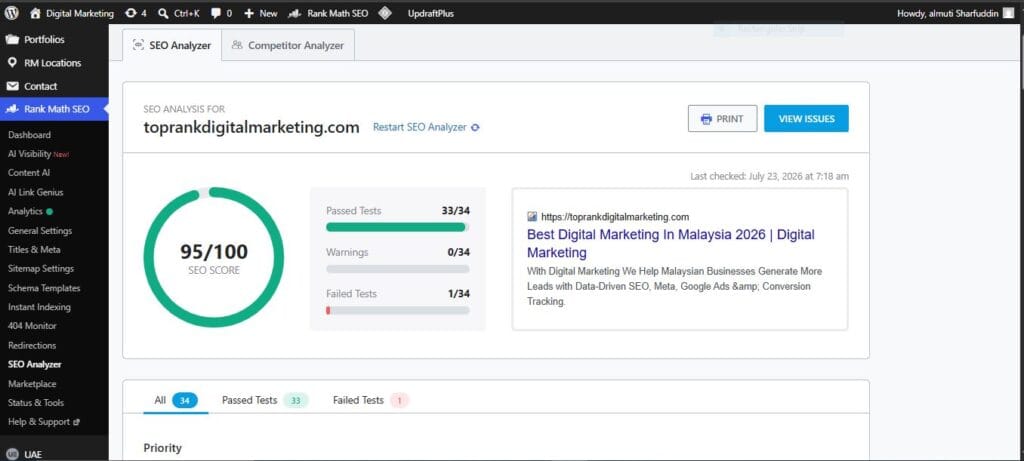1024x461 pixels.
Task: Click the Priority heading
Action: click(163, 448)
